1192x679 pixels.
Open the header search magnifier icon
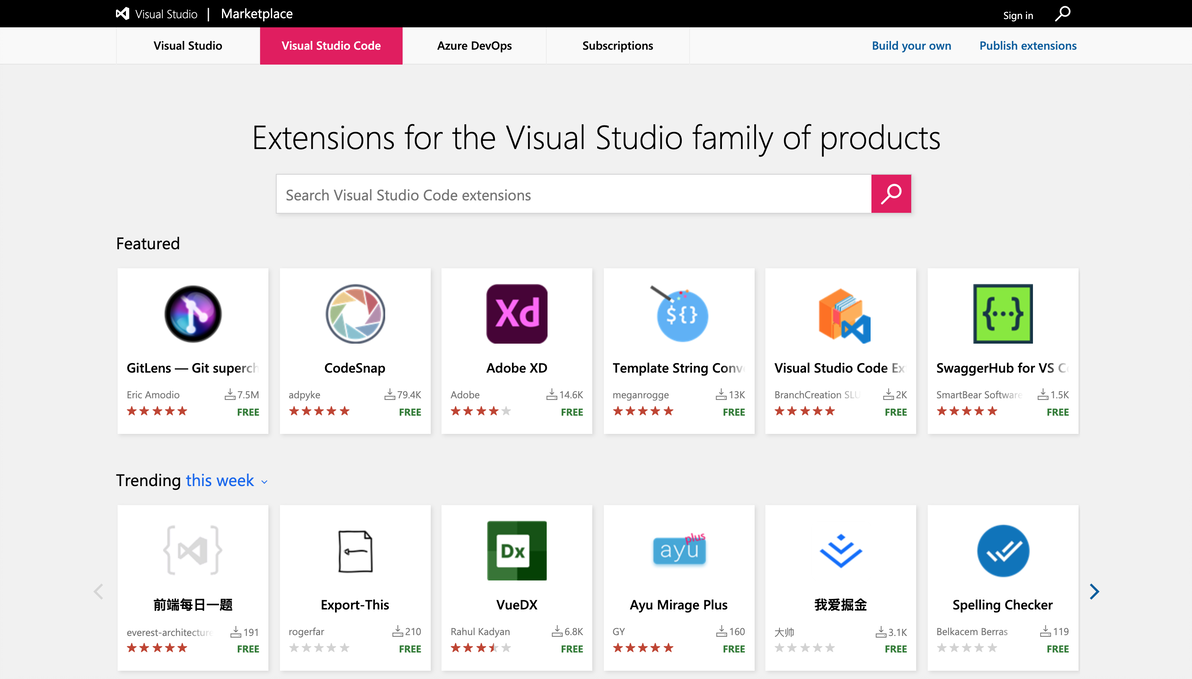click(x=1063, y=14)
